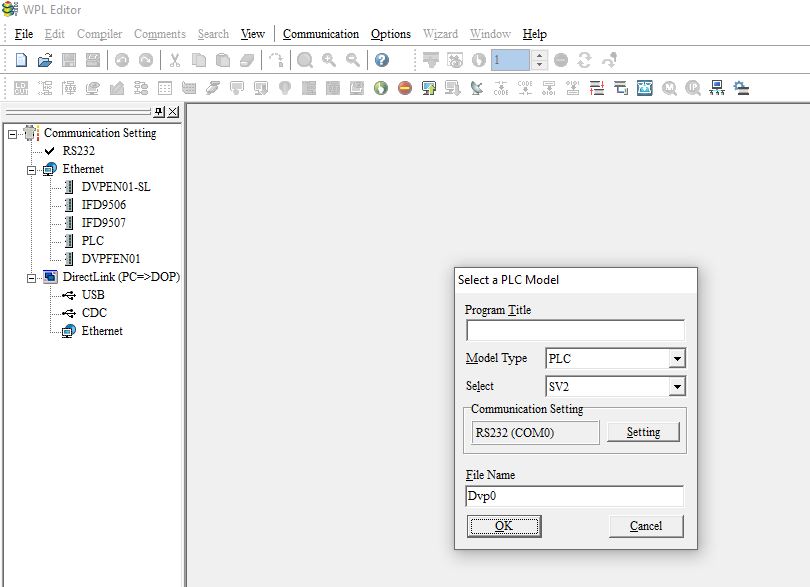Click the toolbar number box showing 1
The height and width of the screenshot is (587, 810).
coord(510,60)
